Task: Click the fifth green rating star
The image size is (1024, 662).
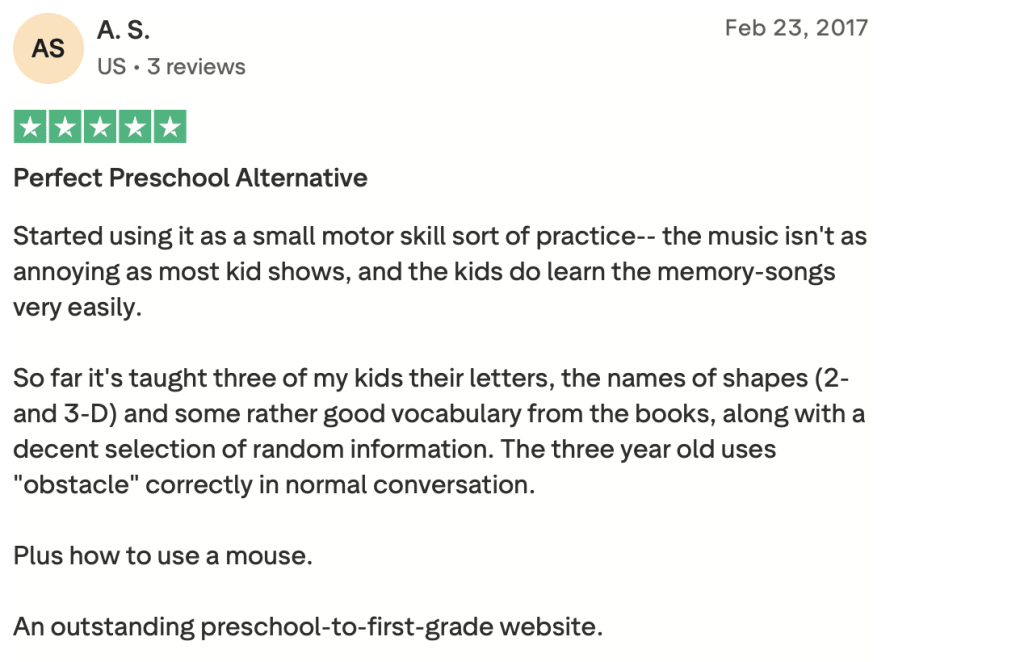Action: pyautogui.click(x=170, y=128)
